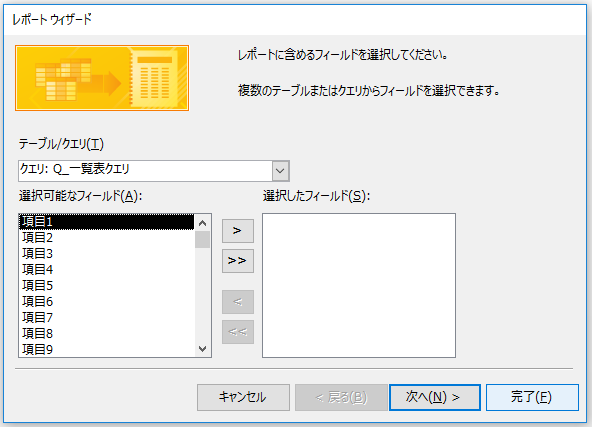Click the 戻る(B) button

point(341,397)
